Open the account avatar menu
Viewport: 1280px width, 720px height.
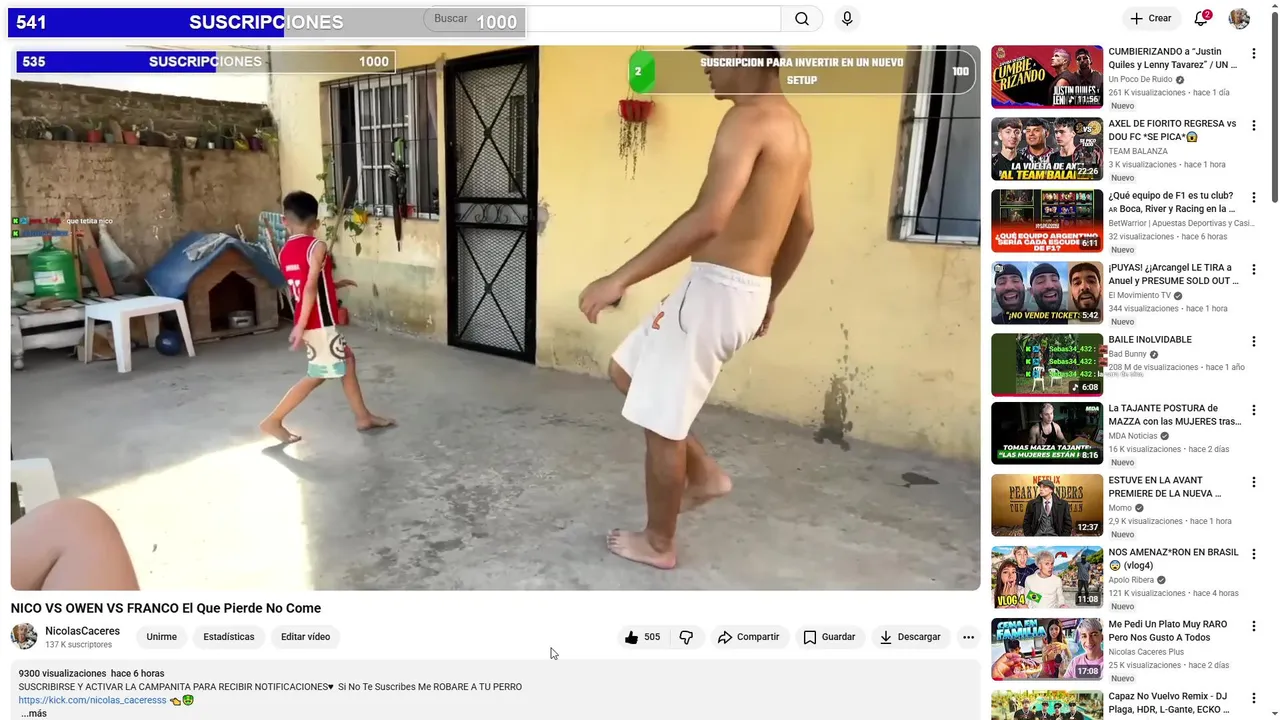1239,19
